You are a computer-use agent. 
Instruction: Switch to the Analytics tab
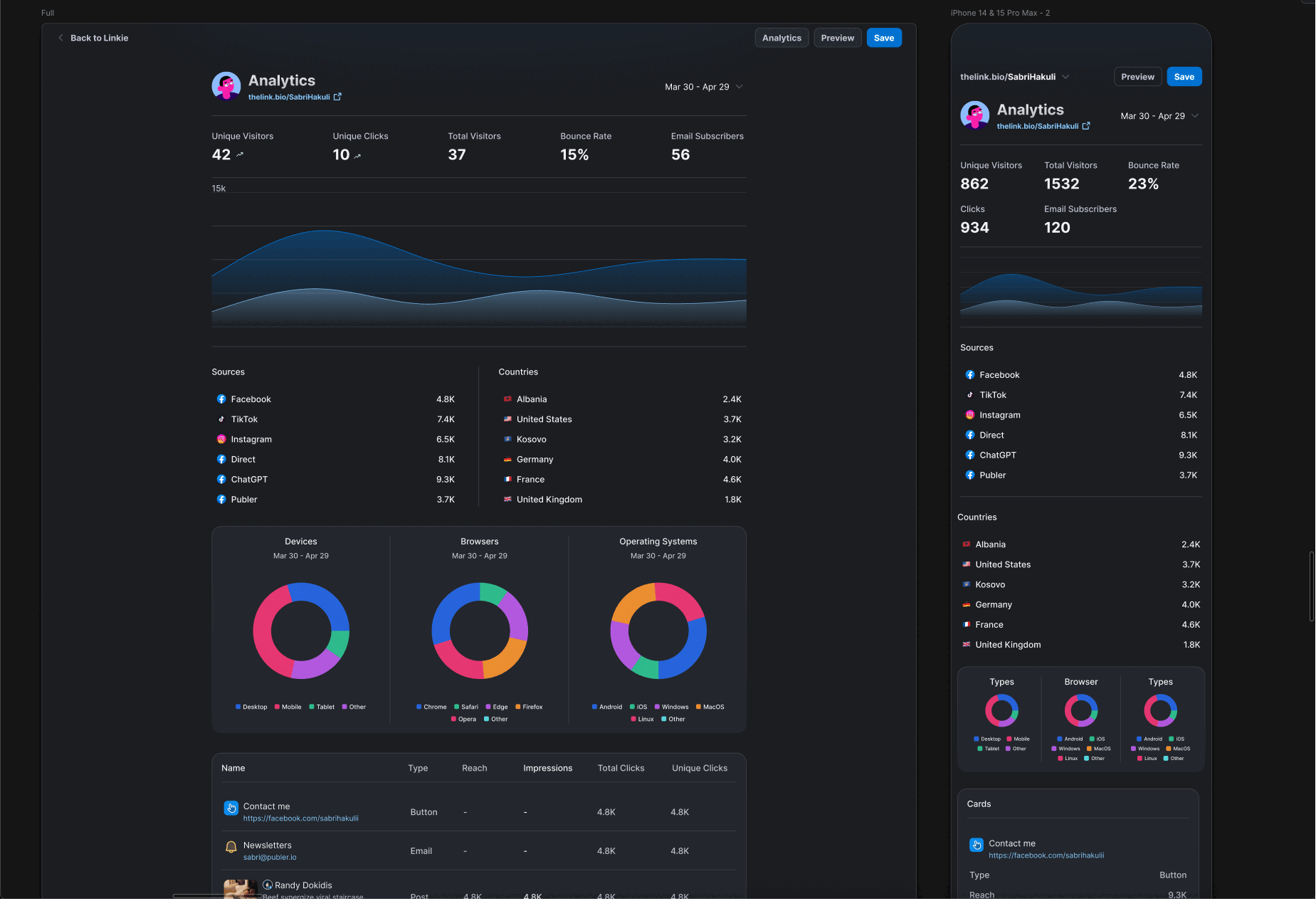[781, 38]
